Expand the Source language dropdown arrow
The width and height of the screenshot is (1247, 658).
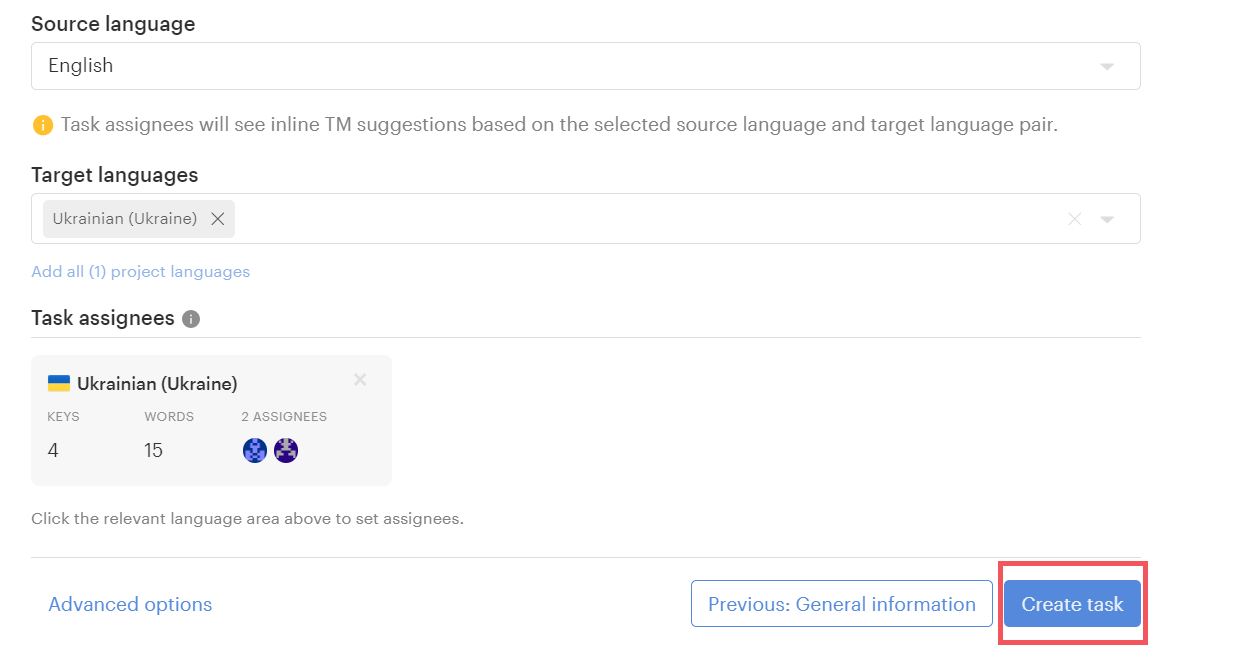click(x=1107, y=67)
